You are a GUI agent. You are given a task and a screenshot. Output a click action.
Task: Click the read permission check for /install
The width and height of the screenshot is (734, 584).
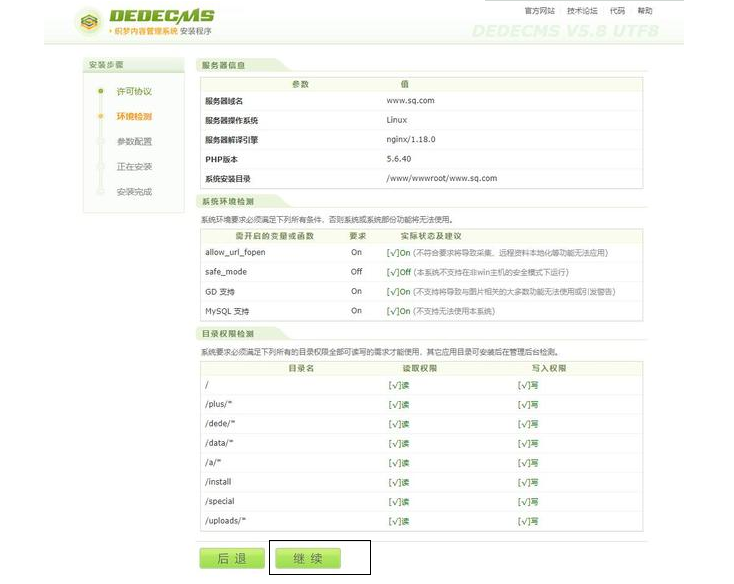click(x=399, y=482)
